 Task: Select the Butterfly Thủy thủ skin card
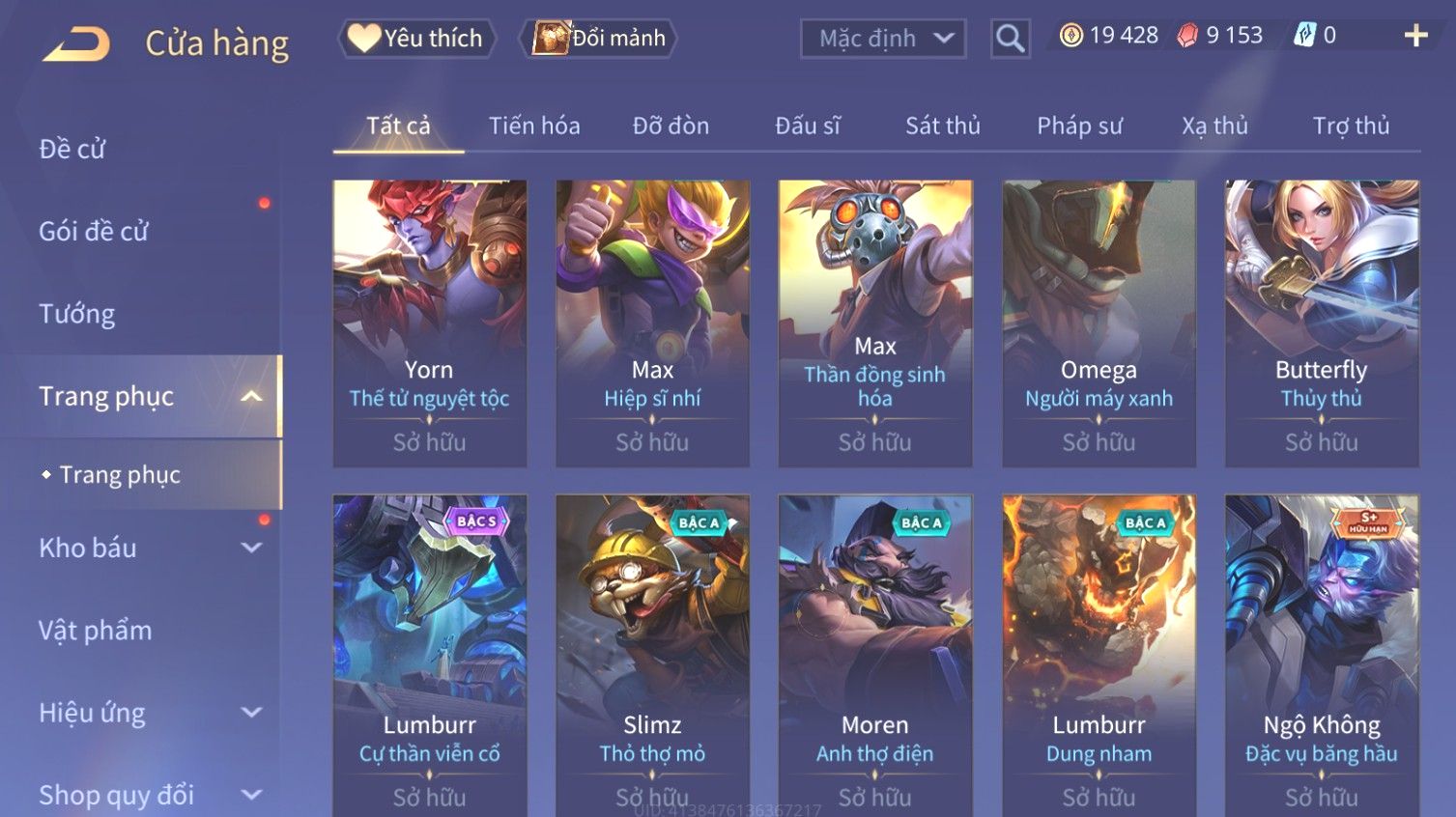(x=1322, y=324)
